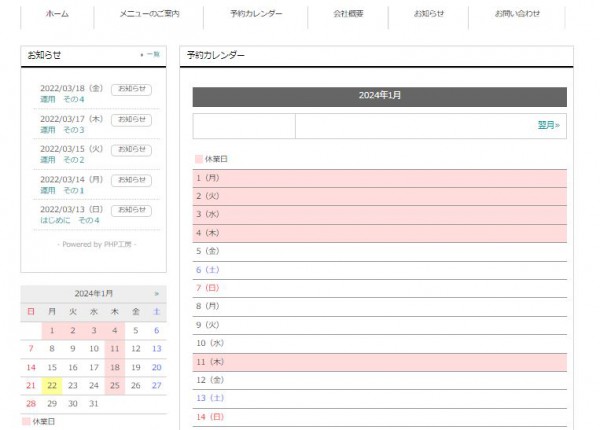Go to next month with 翌月» link
Image resolution: width=600 pixels, height=430 pixels.
[x=548, y=126]
